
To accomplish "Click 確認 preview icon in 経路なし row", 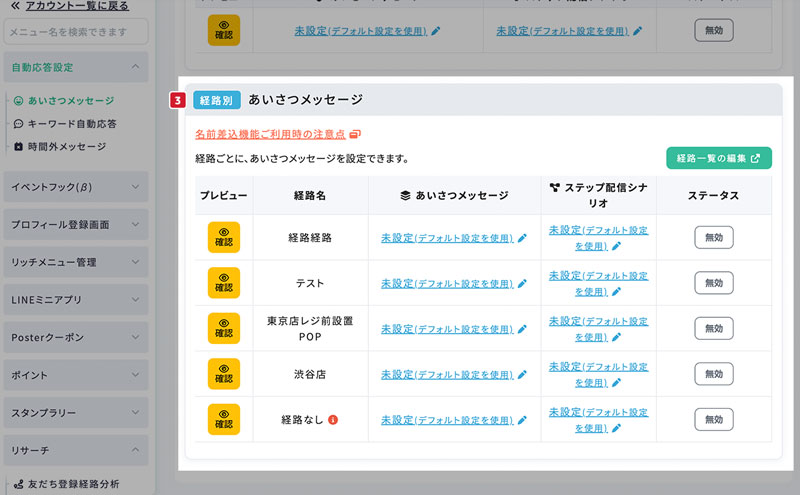I will coord(224,419).
